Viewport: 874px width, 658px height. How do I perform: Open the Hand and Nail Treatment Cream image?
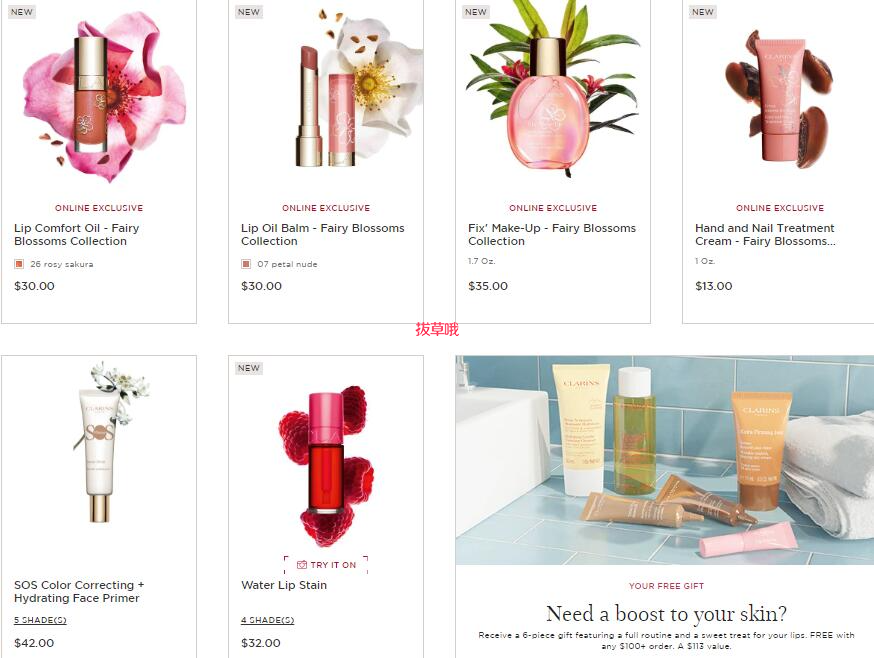click(x=779, y=98)
